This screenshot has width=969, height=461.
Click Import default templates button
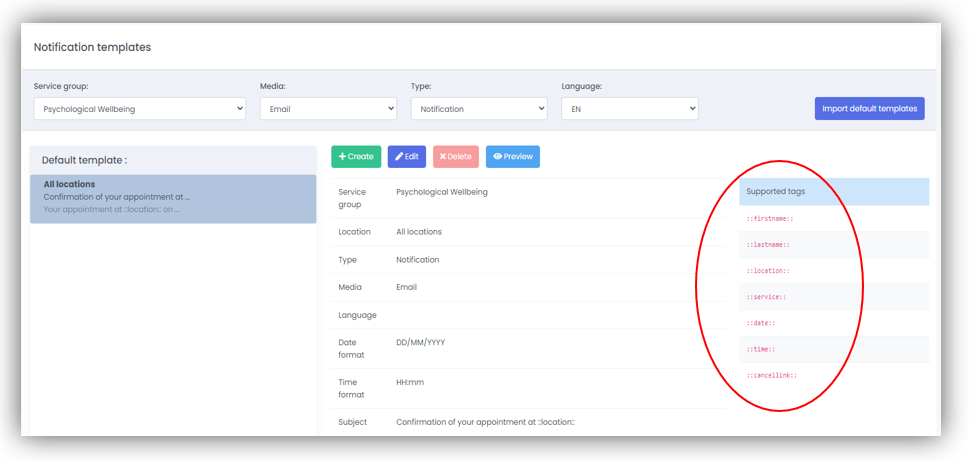pyautogui.click(x=869, y=109)
